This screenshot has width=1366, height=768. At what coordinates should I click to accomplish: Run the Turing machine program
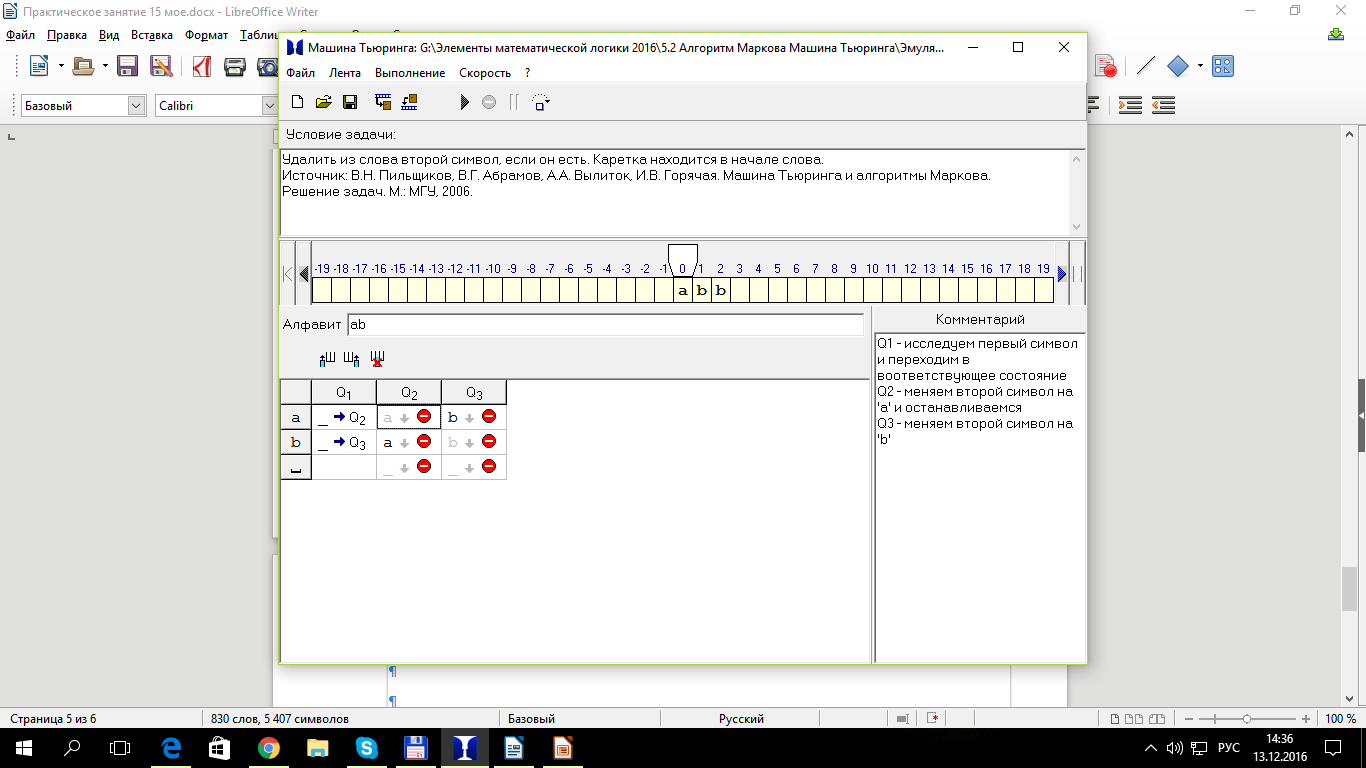click(464, 102)
